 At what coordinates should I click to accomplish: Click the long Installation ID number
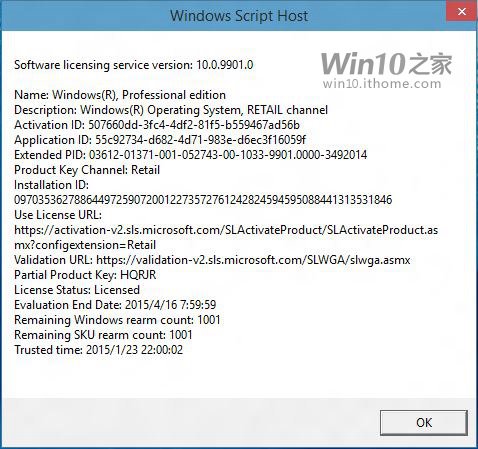203,200
